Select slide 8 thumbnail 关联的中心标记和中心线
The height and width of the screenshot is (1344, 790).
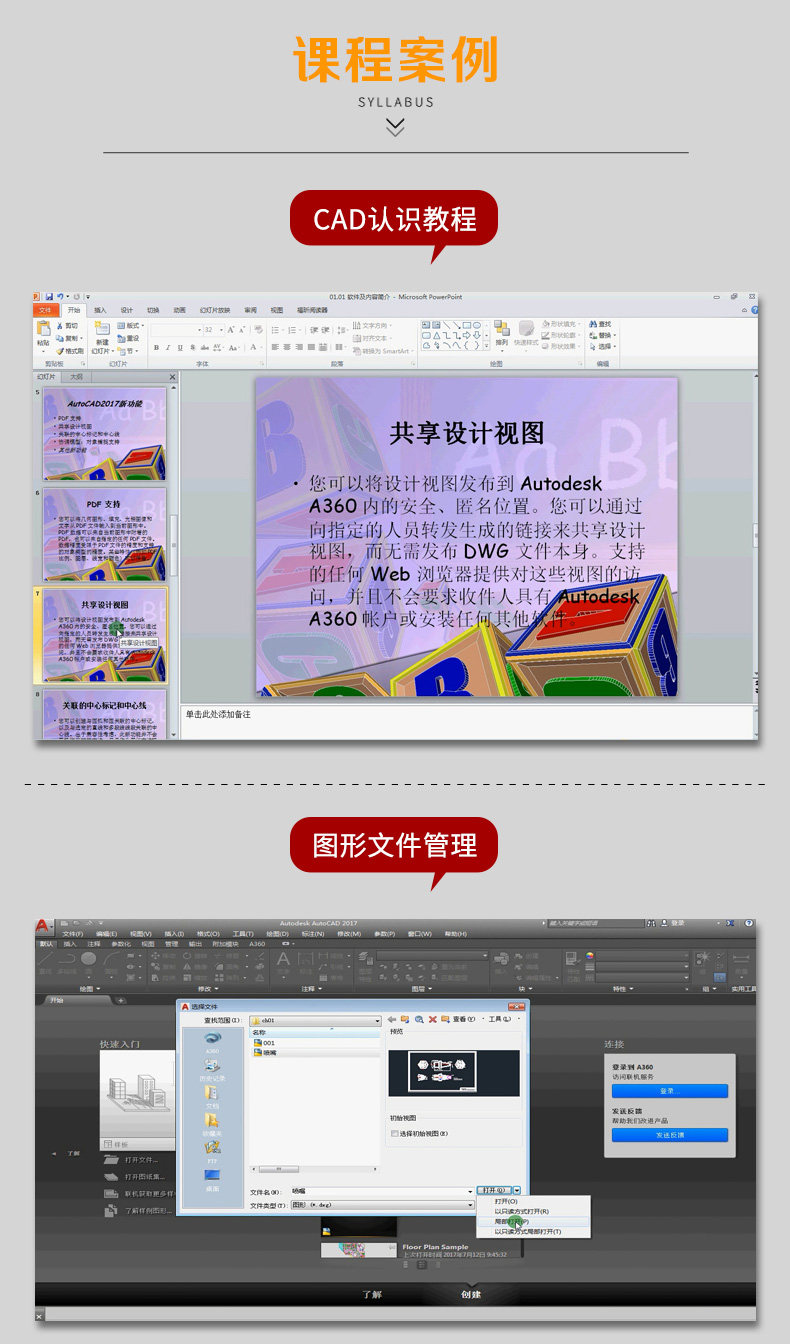pos(105,713)
